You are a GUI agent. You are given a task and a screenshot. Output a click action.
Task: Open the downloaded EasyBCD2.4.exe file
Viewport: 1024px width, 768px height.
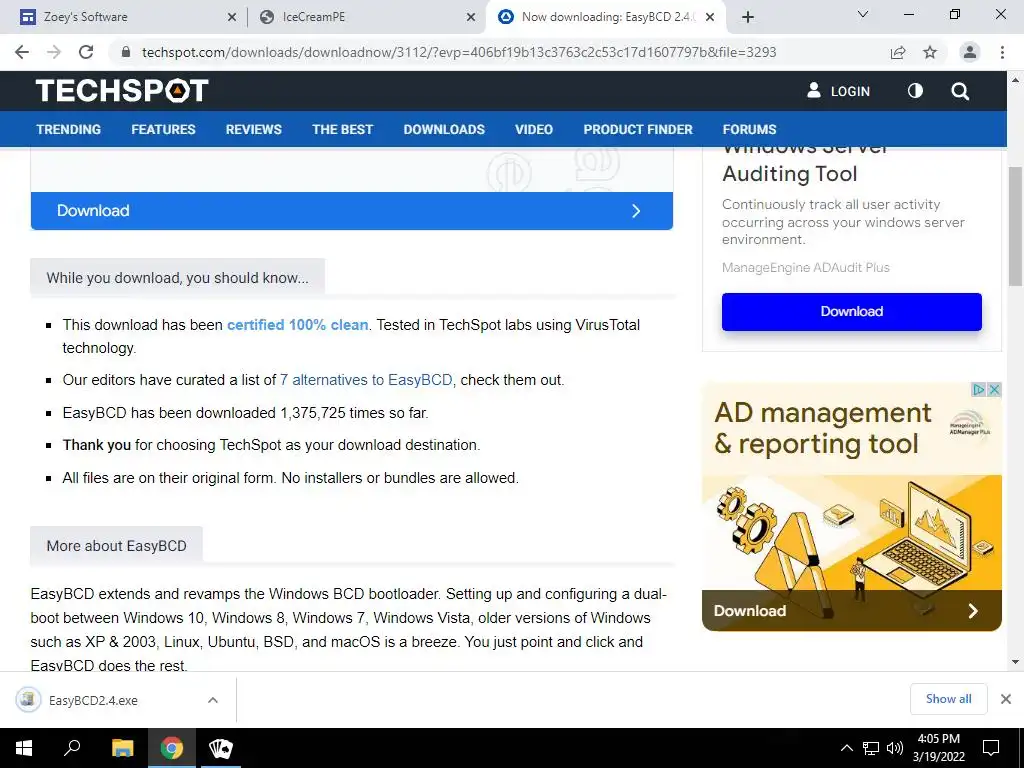[x=93, y=700]
